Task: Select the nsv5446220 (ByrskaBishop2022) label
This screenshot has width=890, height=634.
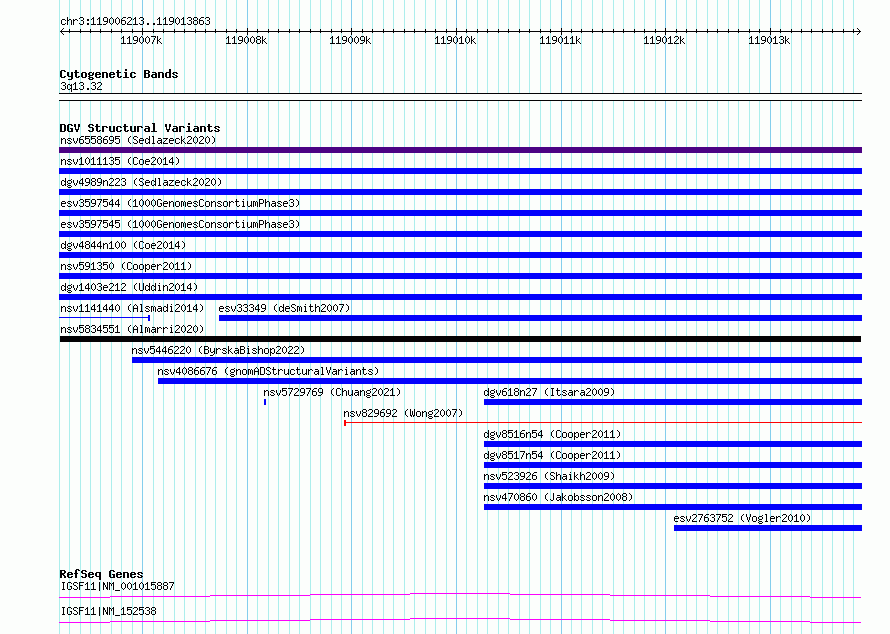Action: (218, 350)
